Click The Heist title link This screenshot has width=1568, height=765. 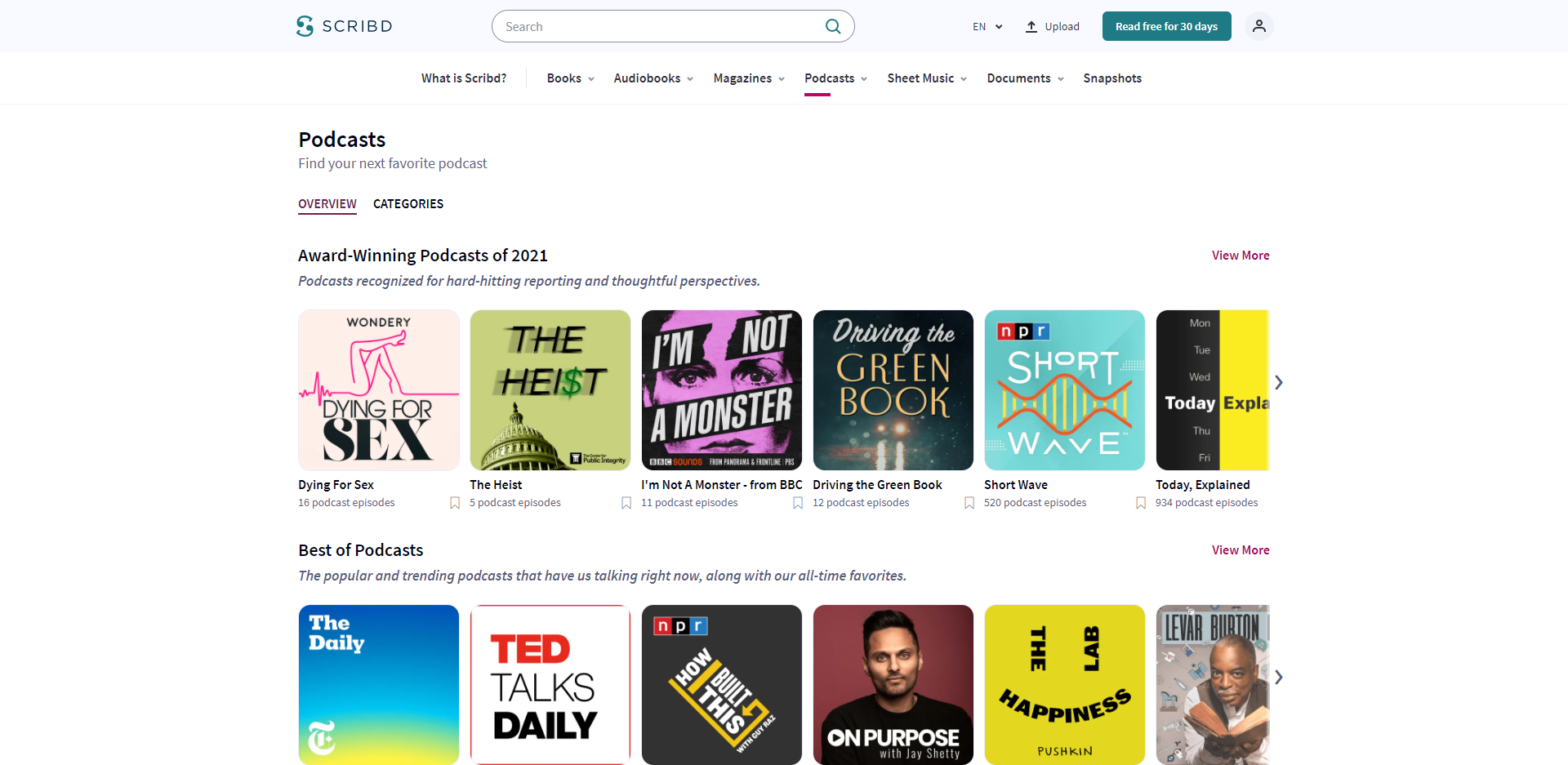point(496,485)
